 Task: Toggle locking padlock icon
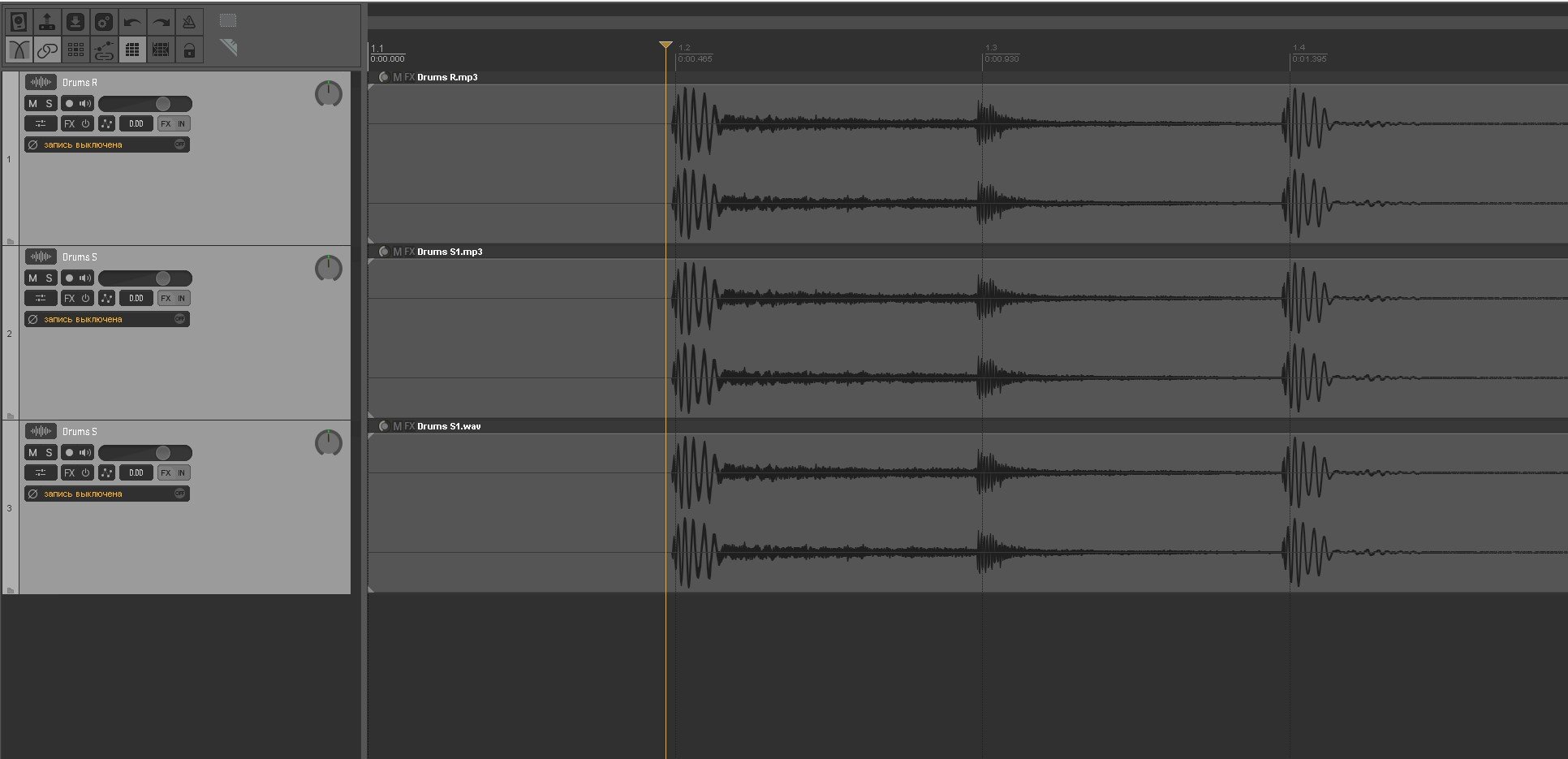pyautogui.click(x=189, y=50)
